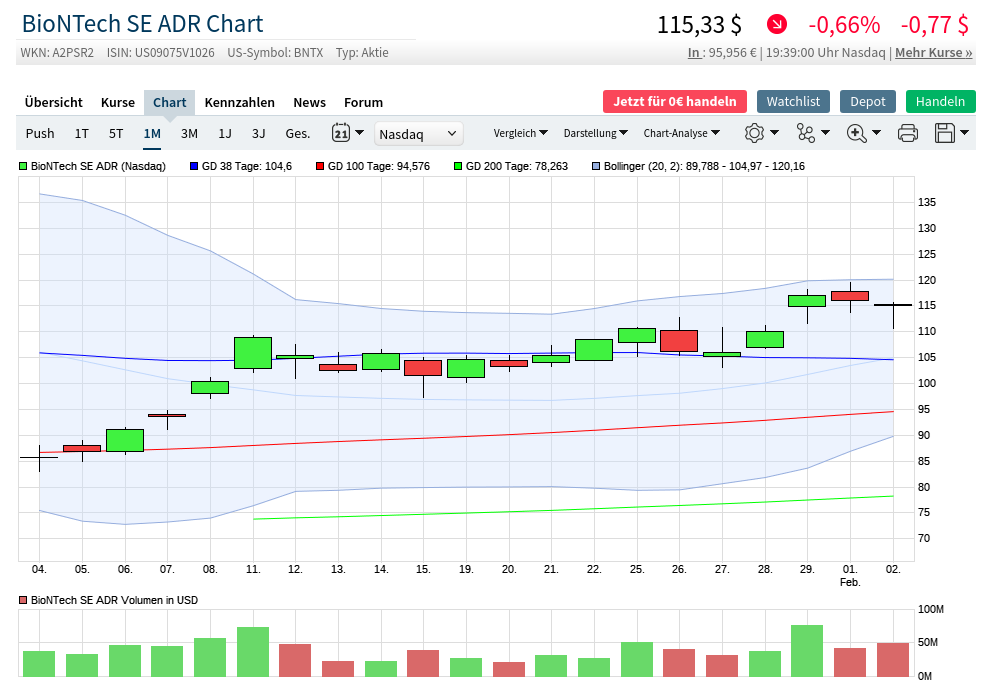Screen dimensions: 991x686
Task: Expand the calendar dropdown arrow
Action: 360,132
